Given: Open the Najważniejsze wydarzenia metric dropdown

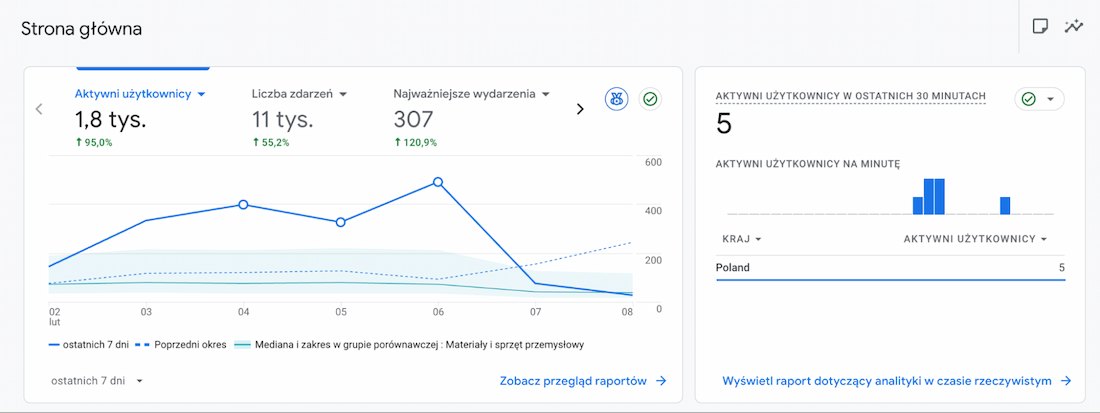Looking at the screenshot, I should pyautogui.click(x=546, y=94).
